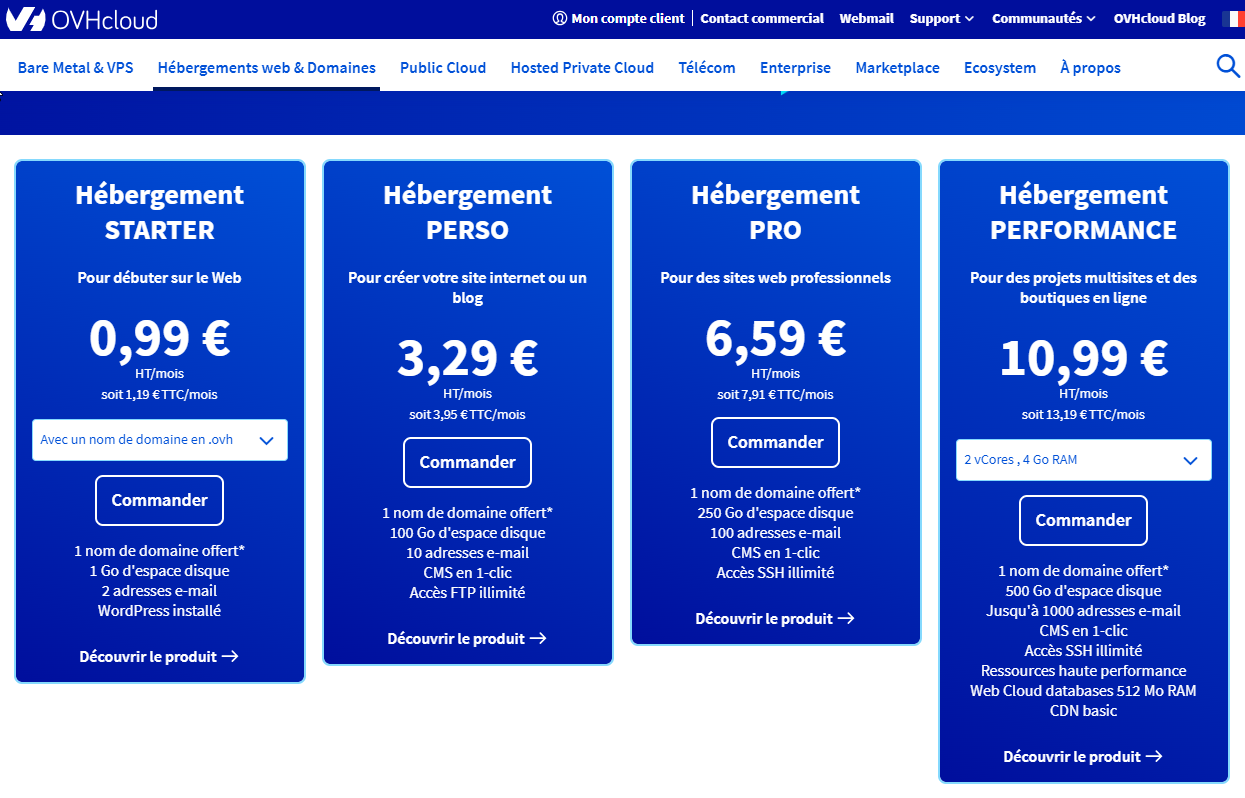Screen dimensions: 1245x798
Task: Click the Hébergement PRO heading
Action: pos(776,212)
